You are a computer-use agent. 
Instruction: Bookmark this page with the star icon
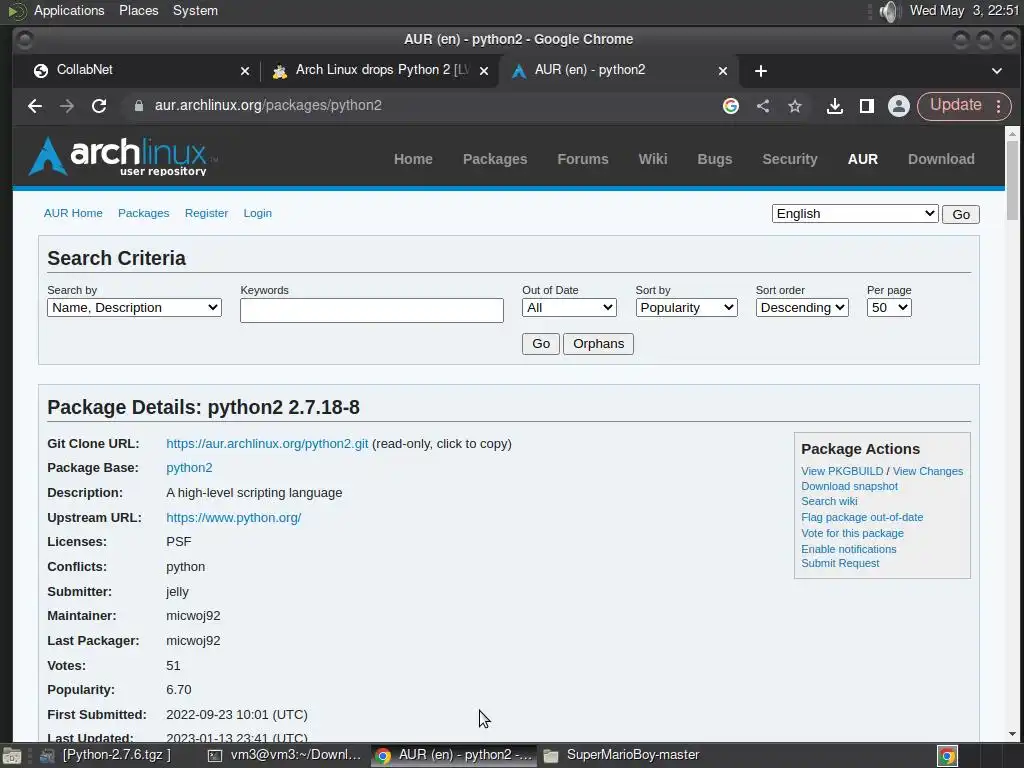click(x=795, y=106)
